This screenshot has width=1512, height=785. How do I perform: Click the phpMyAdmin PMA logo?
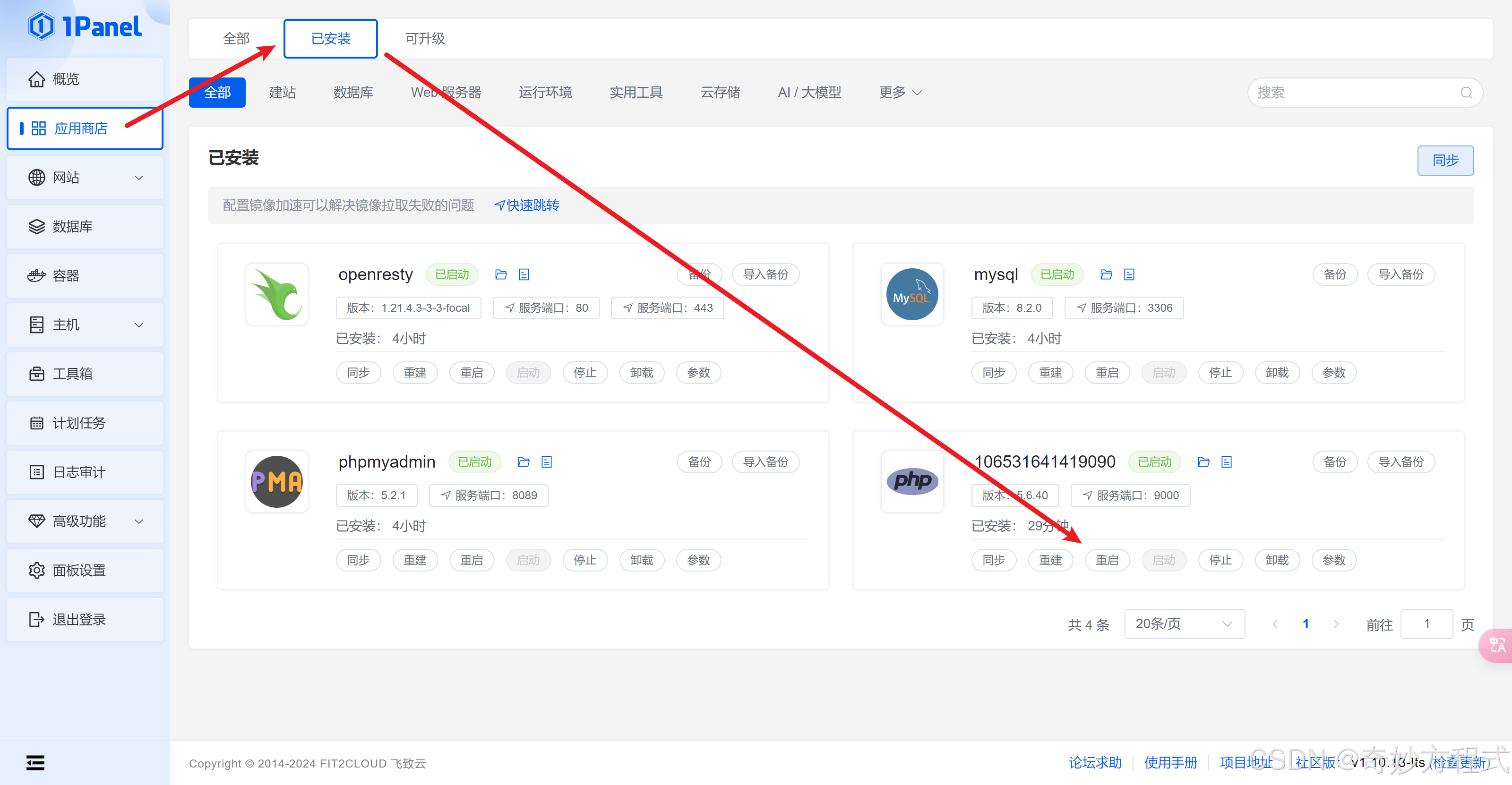[276, 482]
